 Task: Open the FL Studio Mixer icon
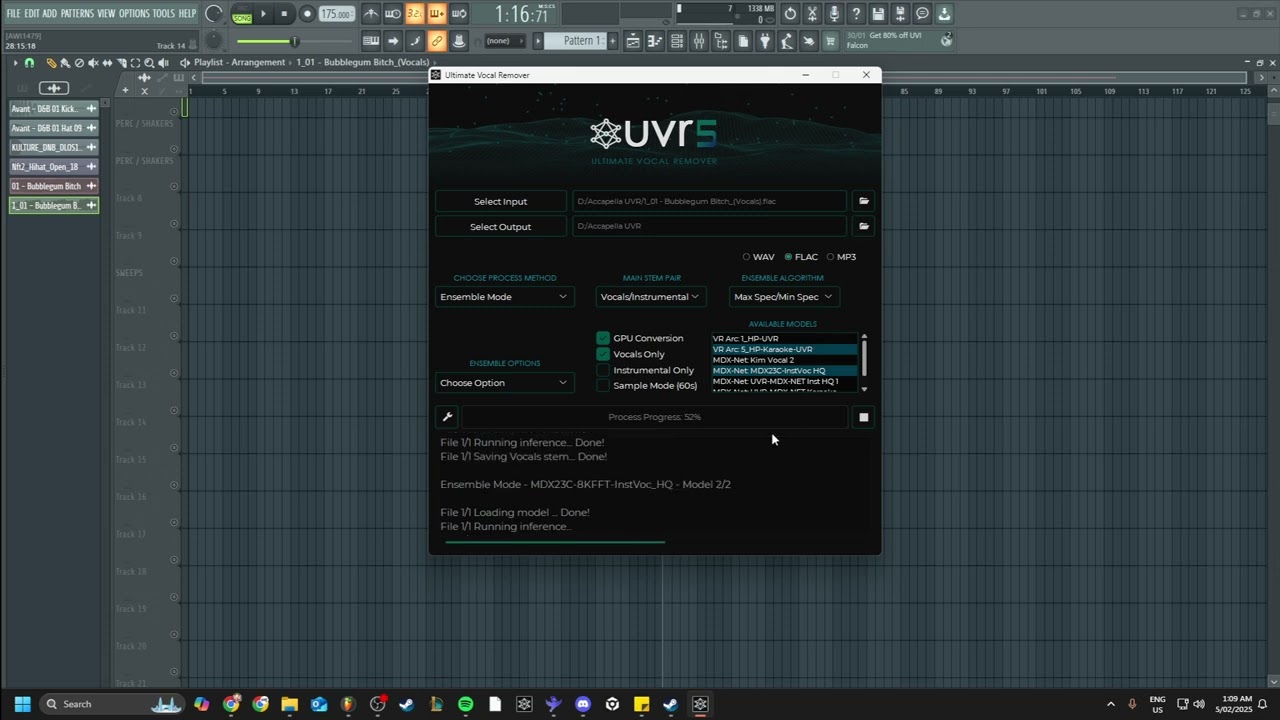tap(699, 41)
